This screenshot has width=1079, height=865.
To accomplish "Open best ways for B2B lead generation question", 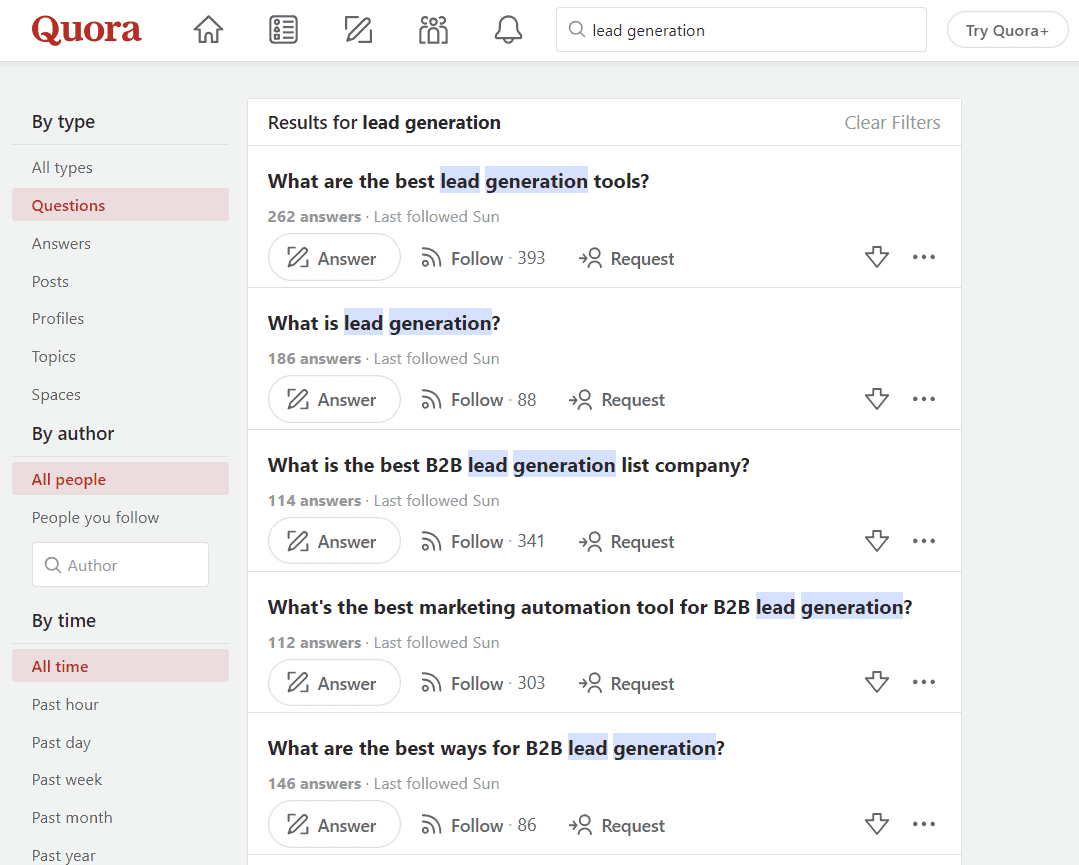I will 496,748.
